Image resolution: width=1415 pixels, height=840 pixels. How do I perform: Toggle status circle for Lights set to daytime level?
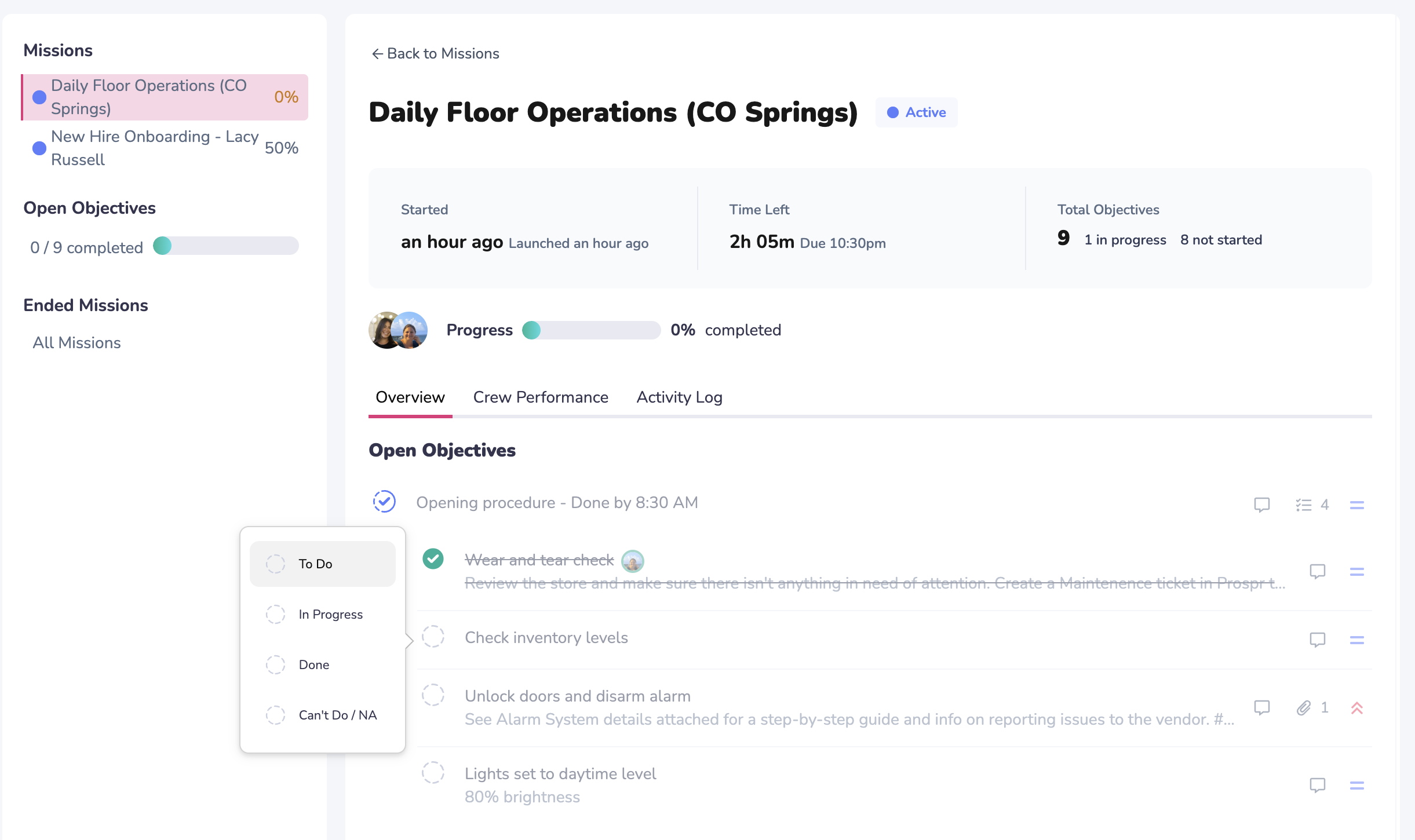click(x=433, y=772)
